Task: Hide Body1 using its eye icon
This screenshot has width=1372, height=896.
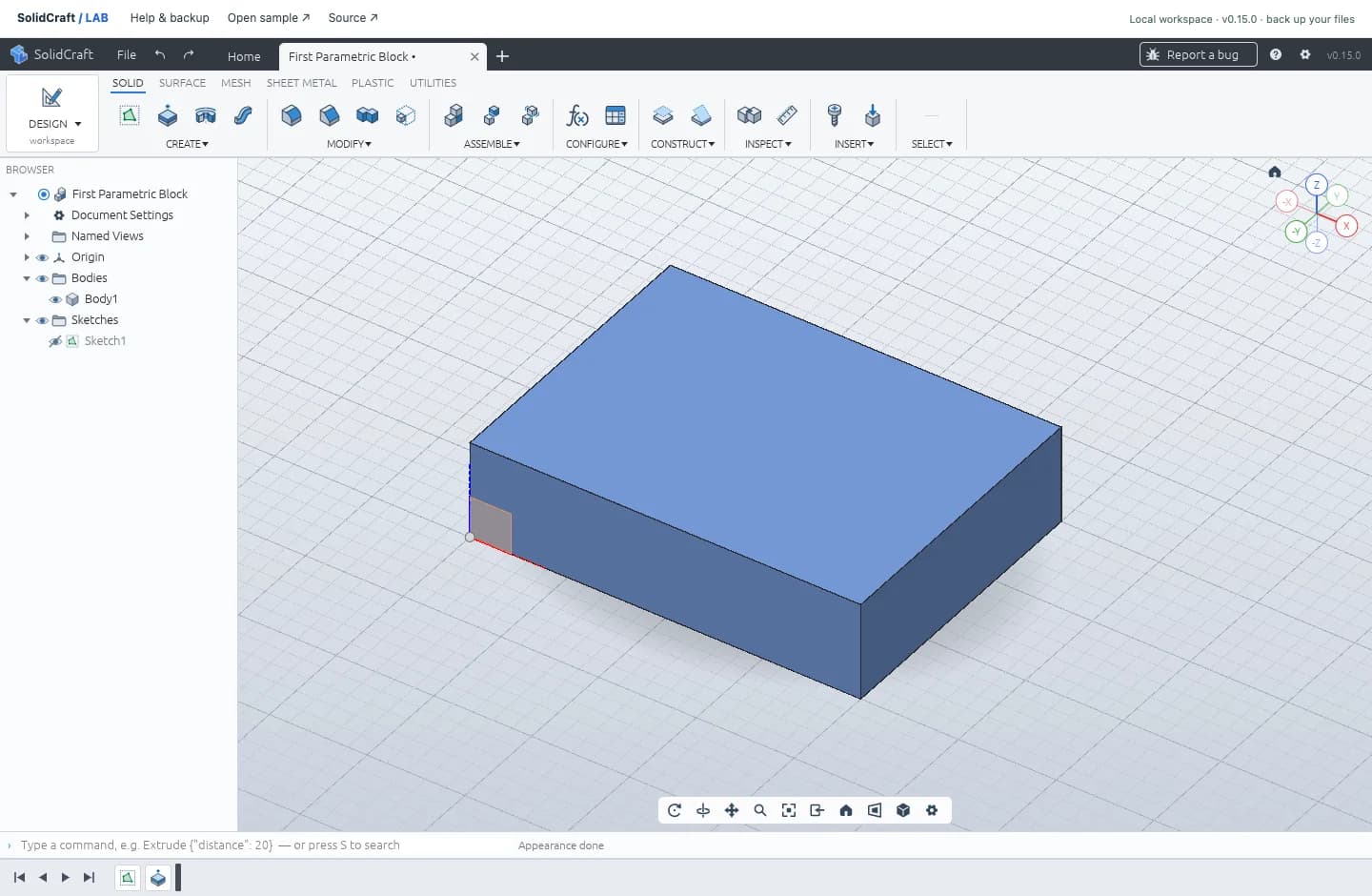Action: pos(55,299)
